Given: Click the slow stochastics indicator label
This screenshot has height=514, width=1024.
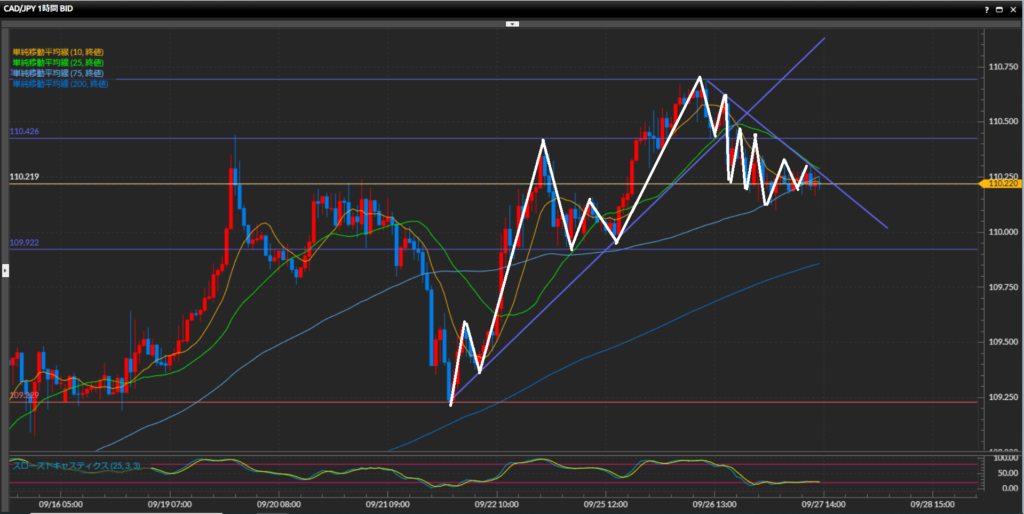Looking at the screenshot, I should click(76, 465).
